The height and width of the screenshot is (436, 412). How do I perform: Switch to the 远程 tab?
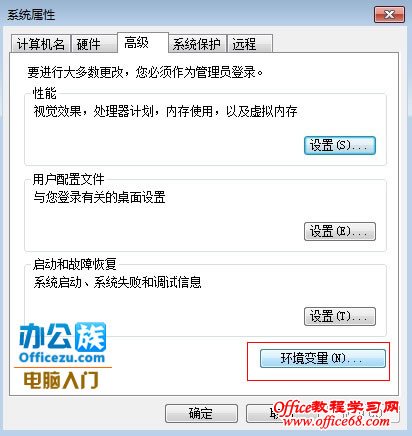coord(250,44)
